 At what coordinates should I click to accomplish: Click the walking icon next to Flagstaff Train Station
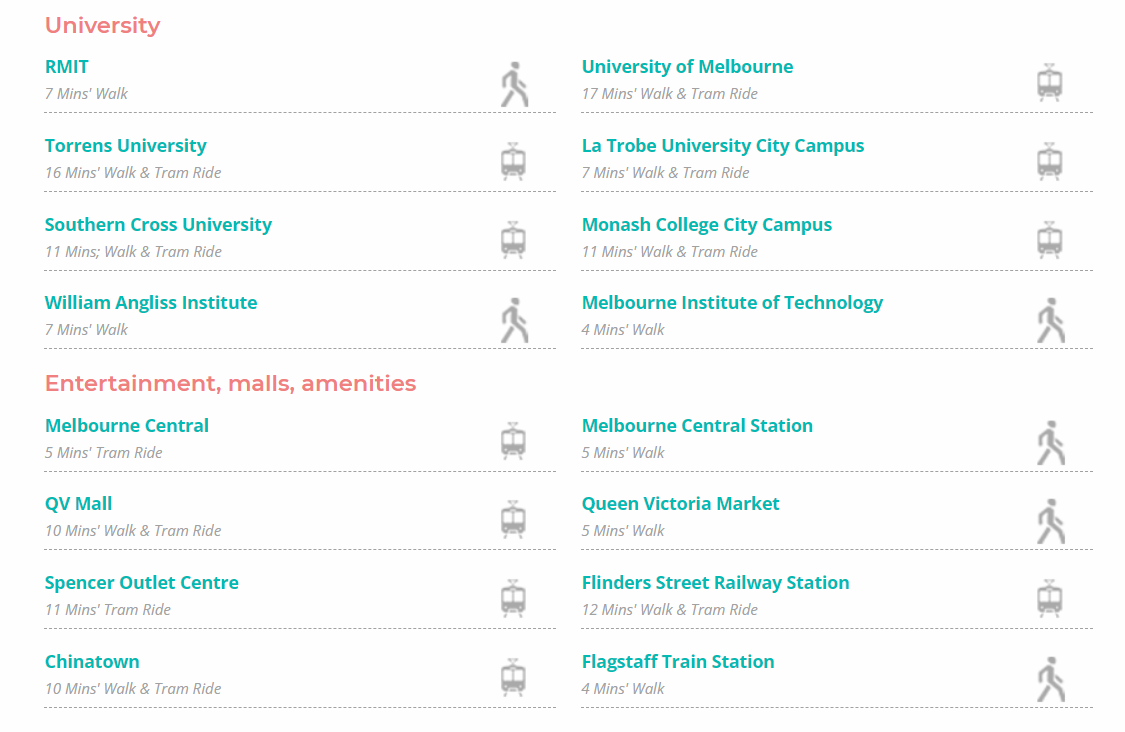click(1051, 679)
